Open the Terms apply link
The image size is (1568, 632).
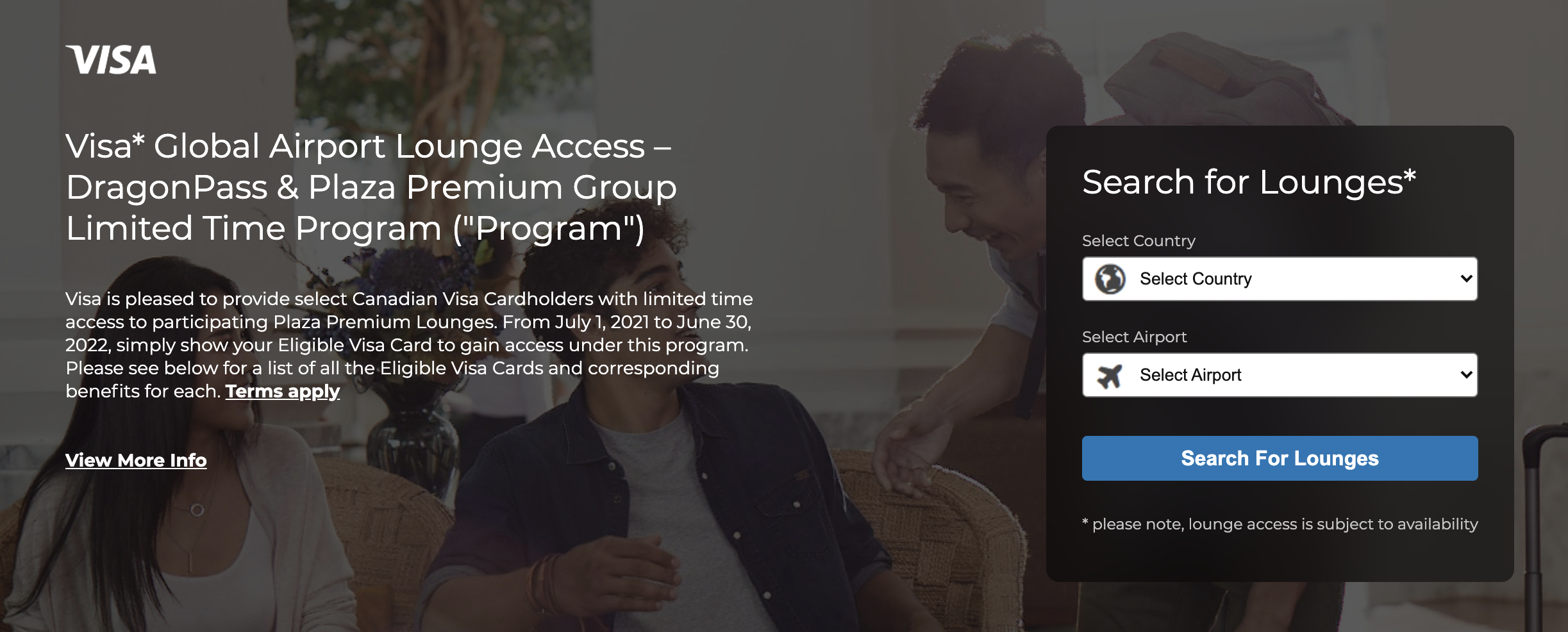tap(283, 391)
